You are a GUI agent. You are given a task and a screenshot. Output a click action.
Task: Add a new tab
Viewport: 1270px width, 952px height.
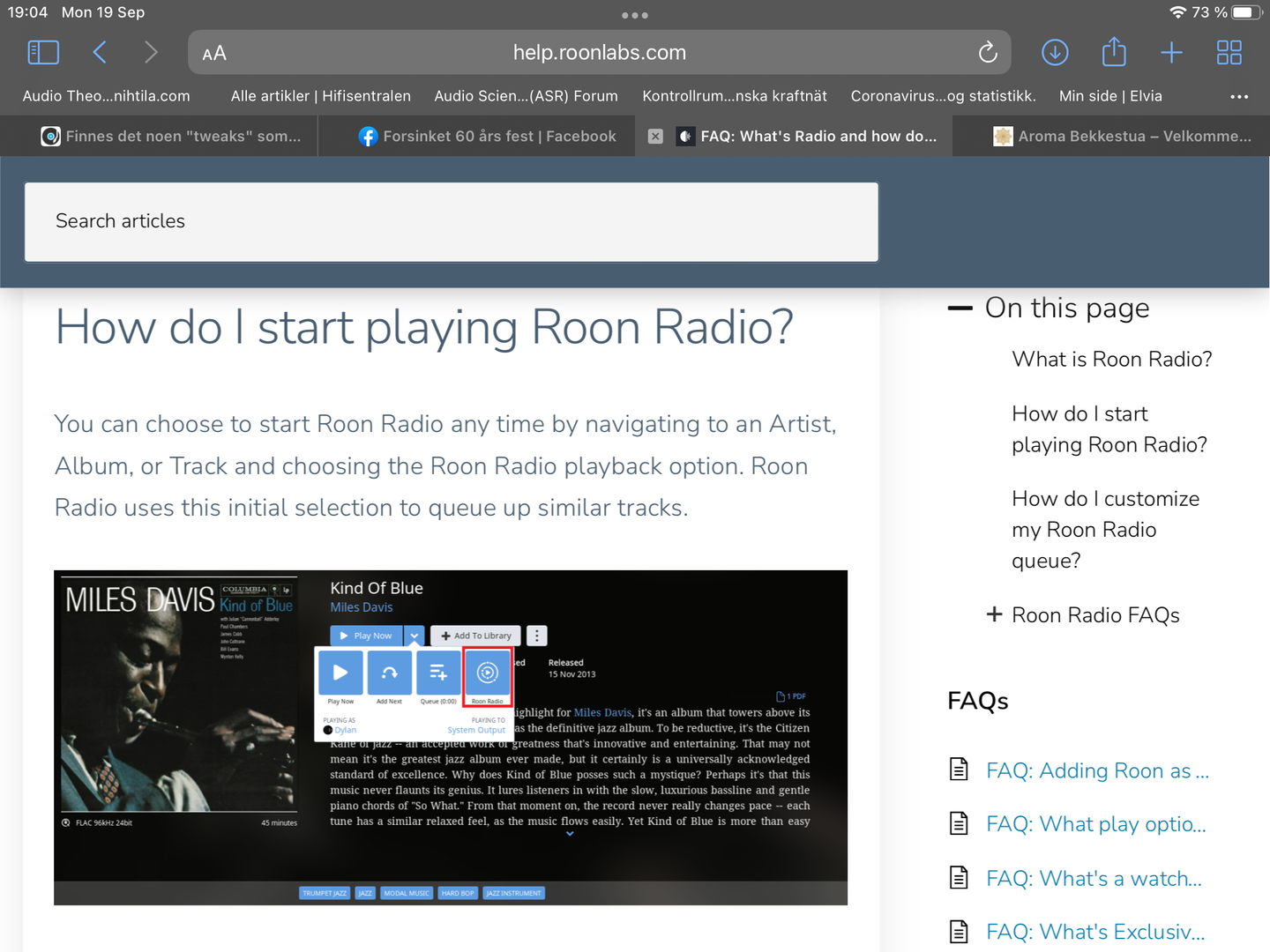1171,53
